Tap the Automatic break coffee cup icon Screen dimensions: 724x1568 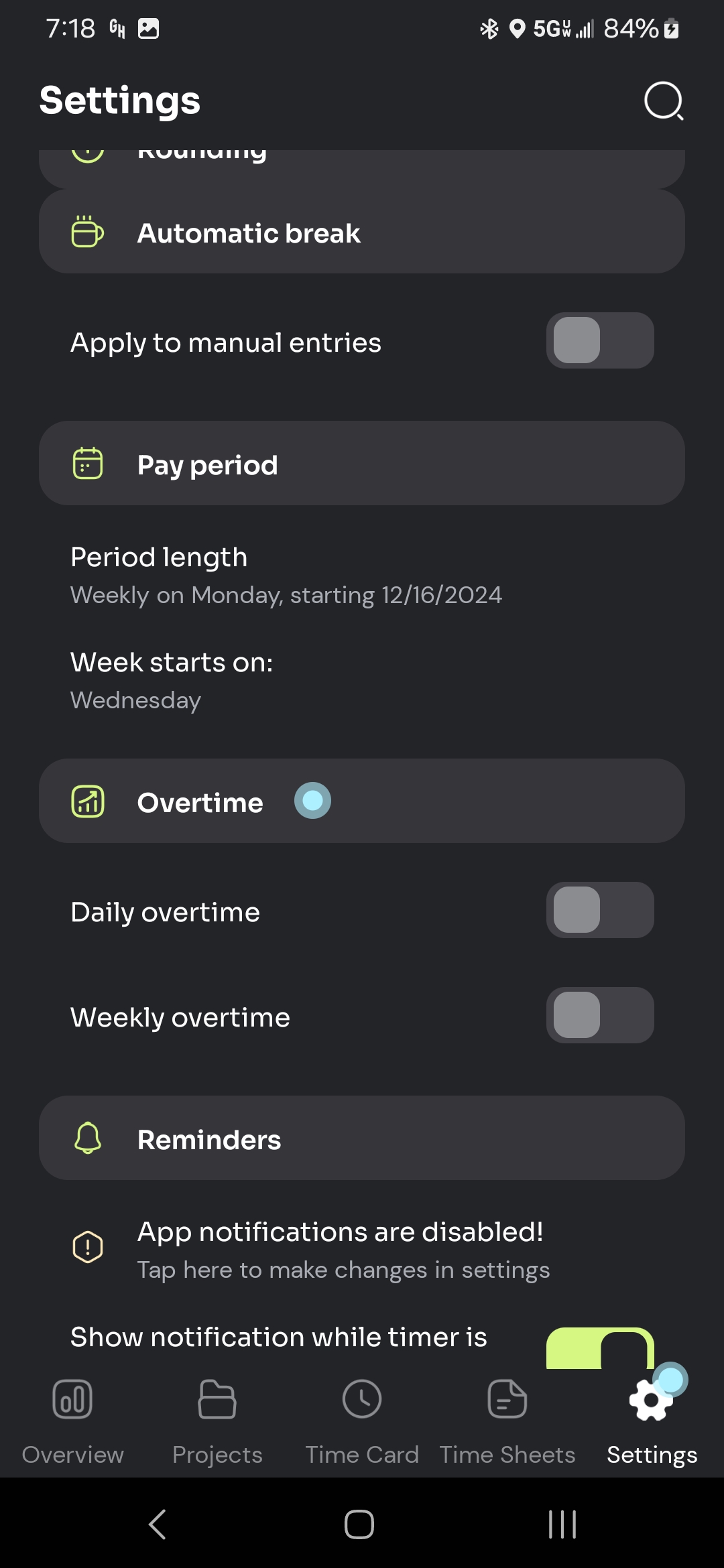tap(87, 232)
